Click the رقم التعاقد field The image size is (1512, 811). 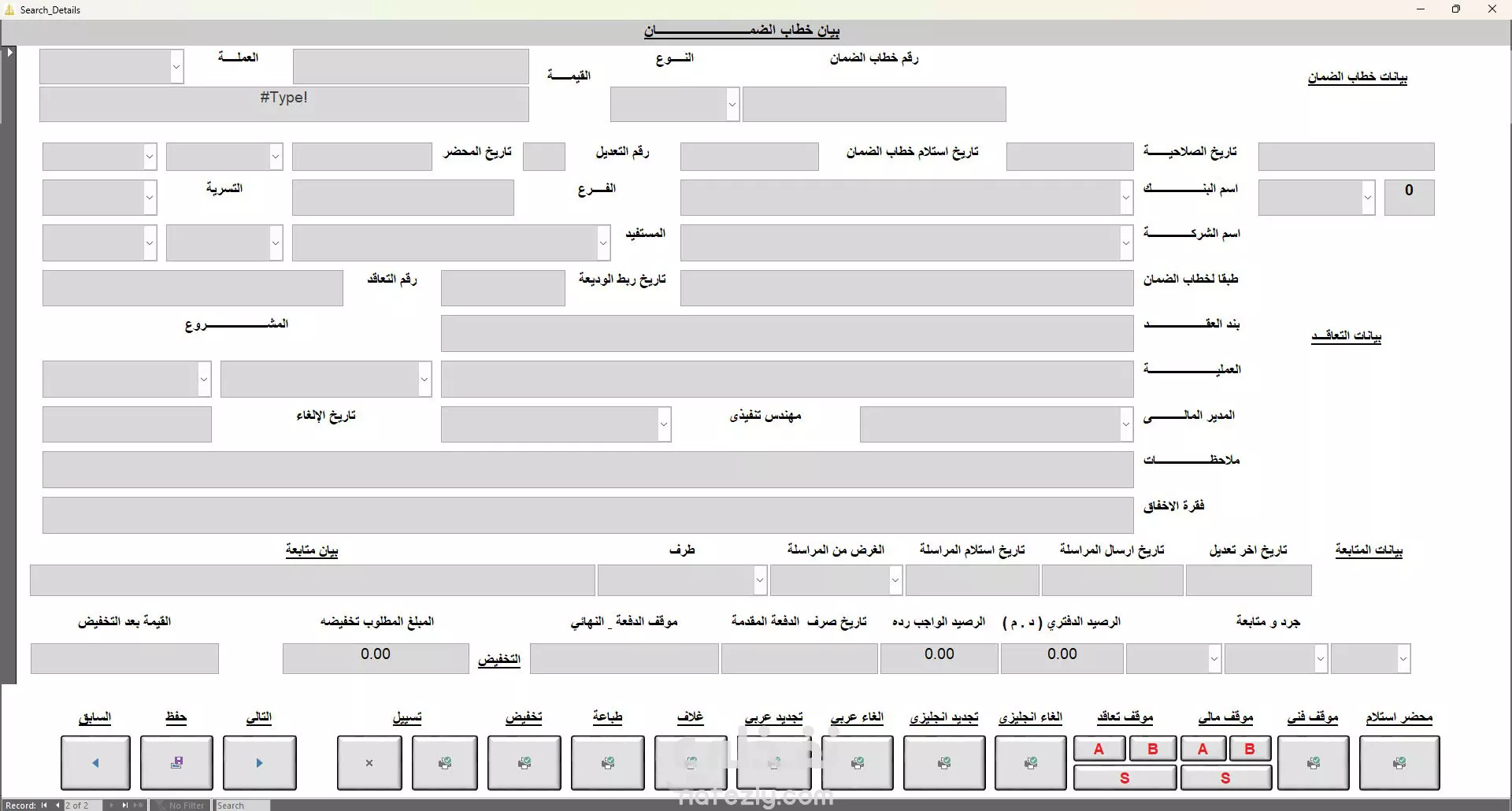[x=193, y=288]
